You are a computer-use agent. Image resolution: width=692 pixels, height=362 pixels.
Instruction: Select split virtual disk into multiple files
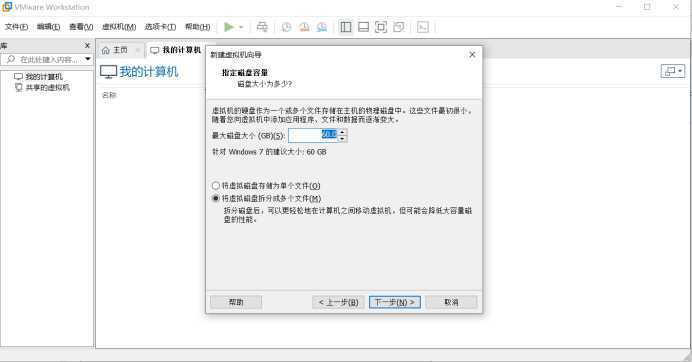216,198
